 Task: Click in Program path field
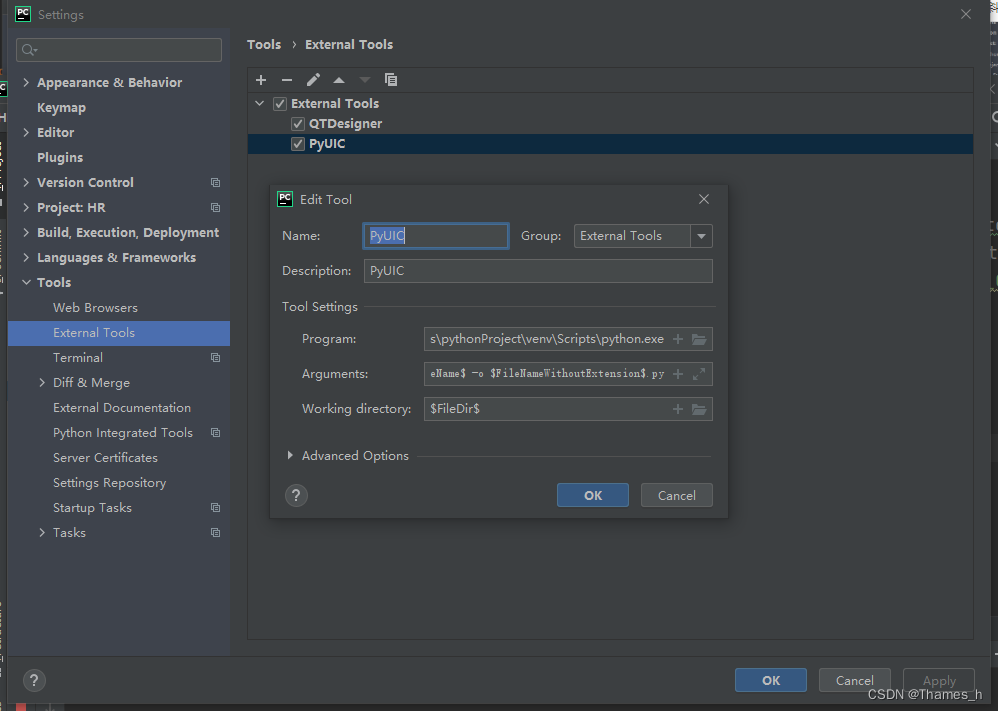(547, 339)
